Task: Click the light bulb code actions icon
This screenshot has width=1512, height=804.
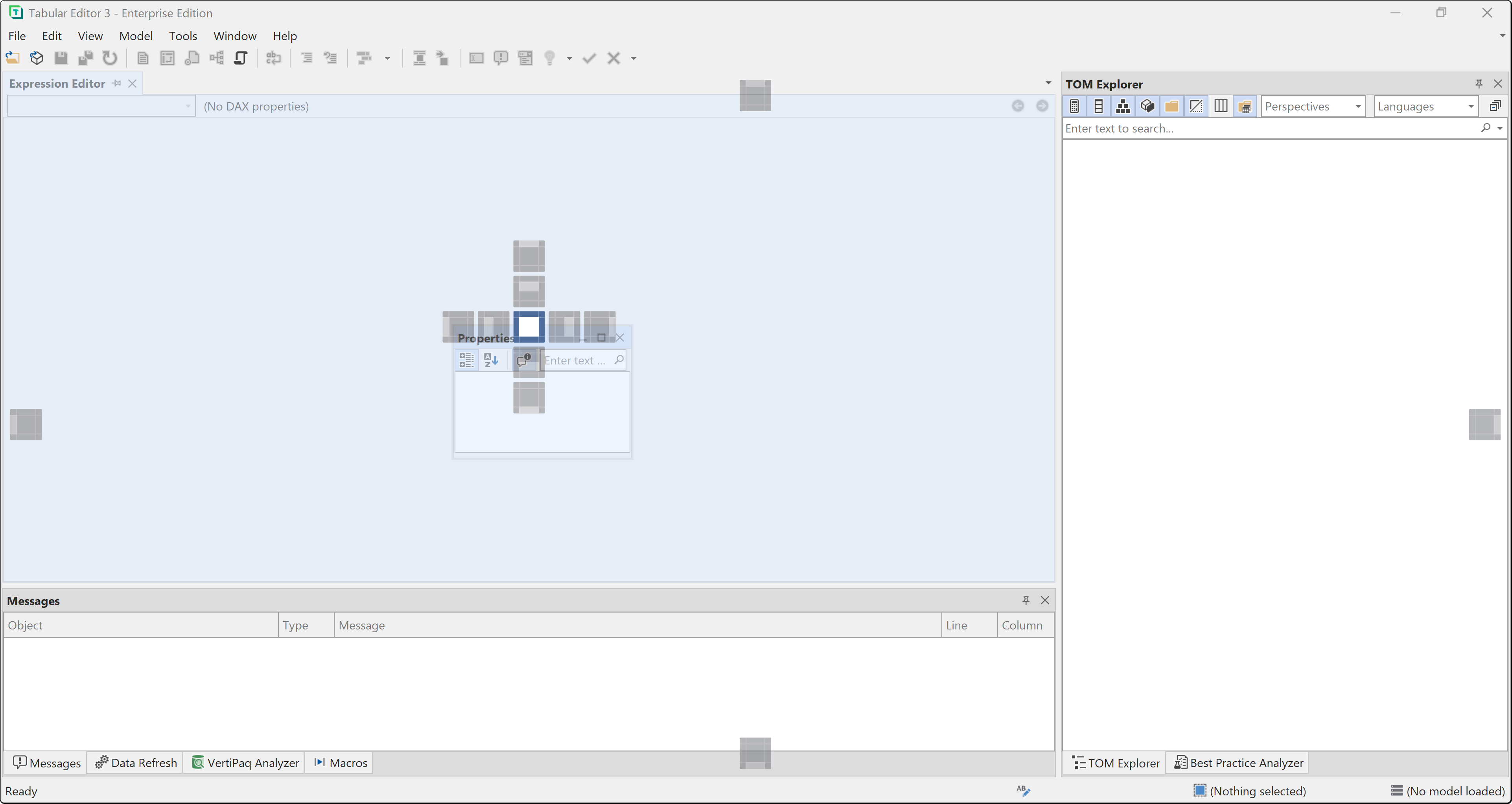Action: [550, 58]
